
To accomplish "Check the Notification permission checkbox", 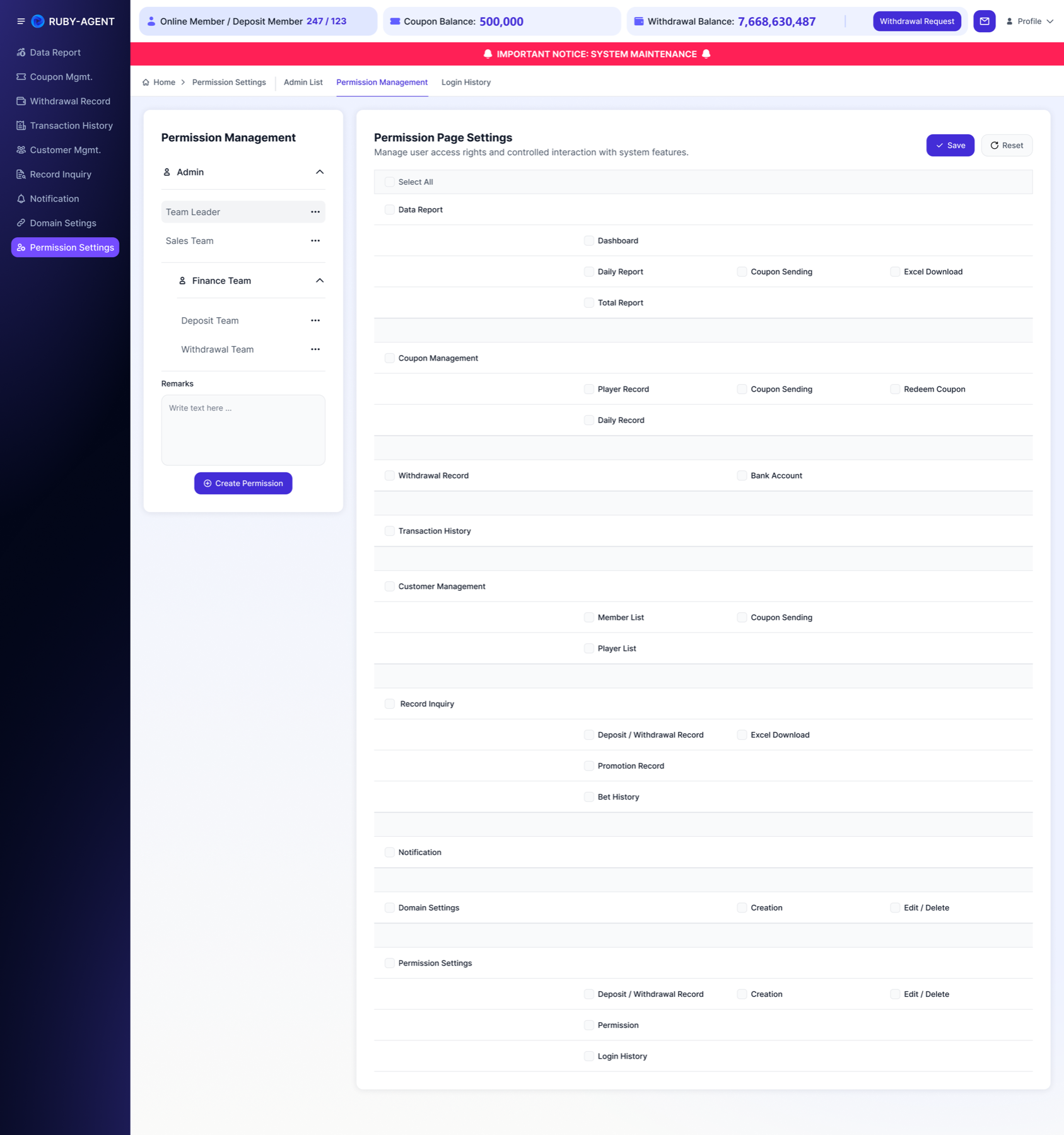I will click(390, 853).
